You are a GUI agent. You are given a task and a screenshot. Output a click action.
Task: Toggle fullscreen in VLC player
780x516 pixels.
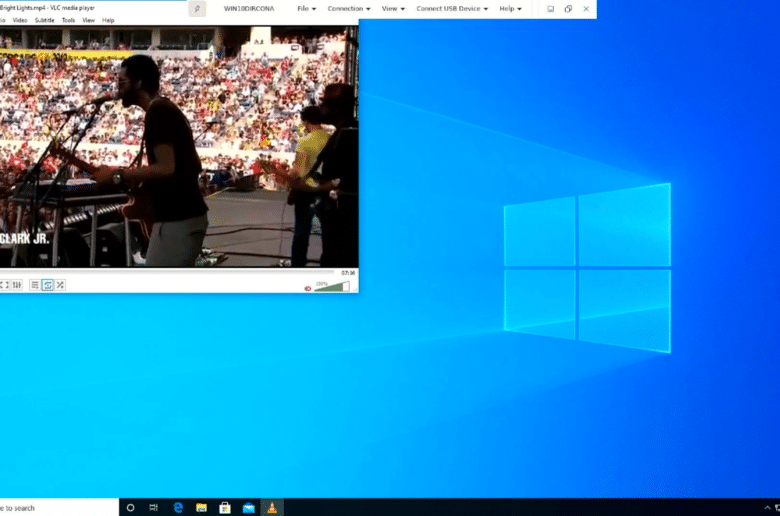tap(4, 285)
